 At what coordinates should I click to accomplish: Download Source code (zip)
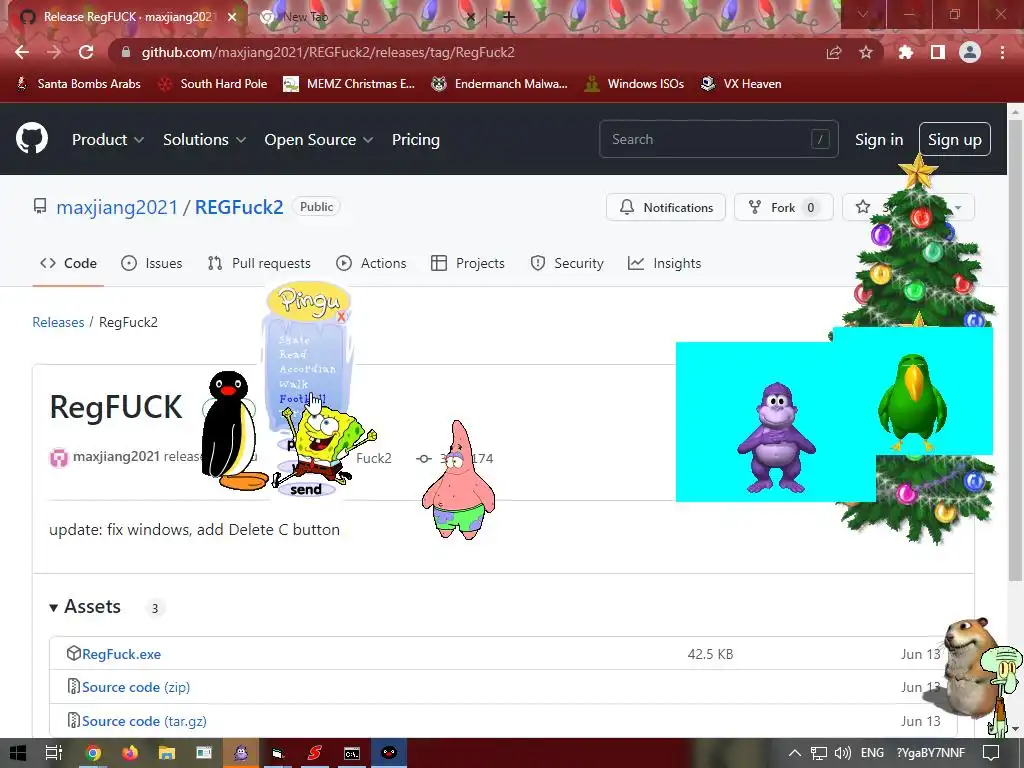coord(136,687)
